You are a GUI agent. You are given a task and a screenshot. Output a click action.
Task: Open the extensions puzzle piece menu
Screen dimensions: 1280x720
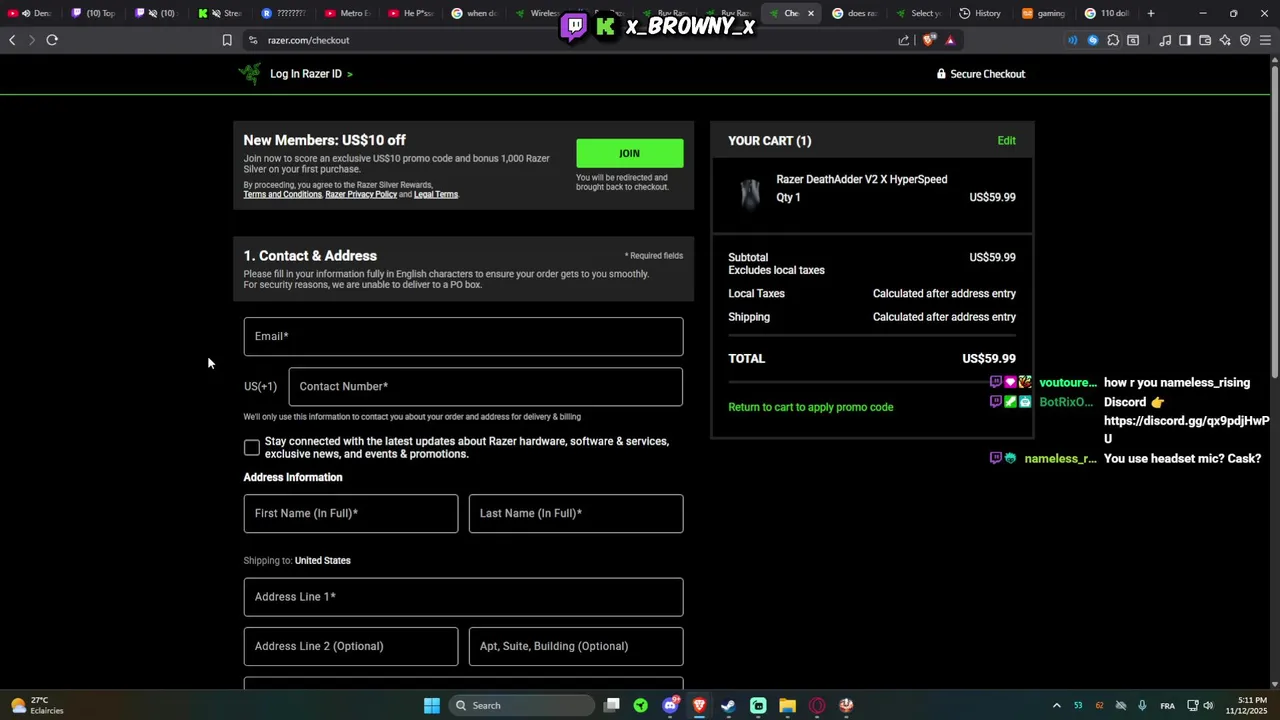(1113, 40)
